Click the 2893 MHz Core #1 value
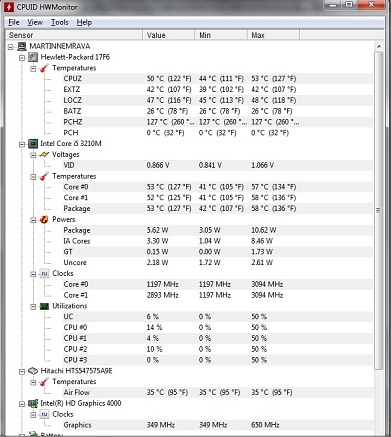Viewport: 391px width, 437px height. [x=162, y=295]
